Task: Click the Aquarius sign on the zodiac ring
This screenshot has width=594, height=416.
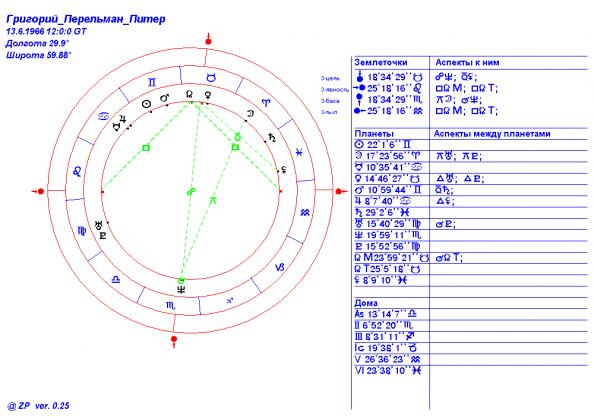Action: 305,213
